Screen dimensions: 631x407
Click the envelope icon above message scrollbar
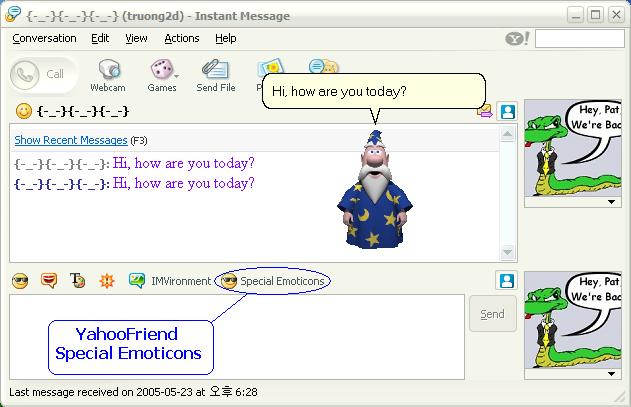[485, 111]
